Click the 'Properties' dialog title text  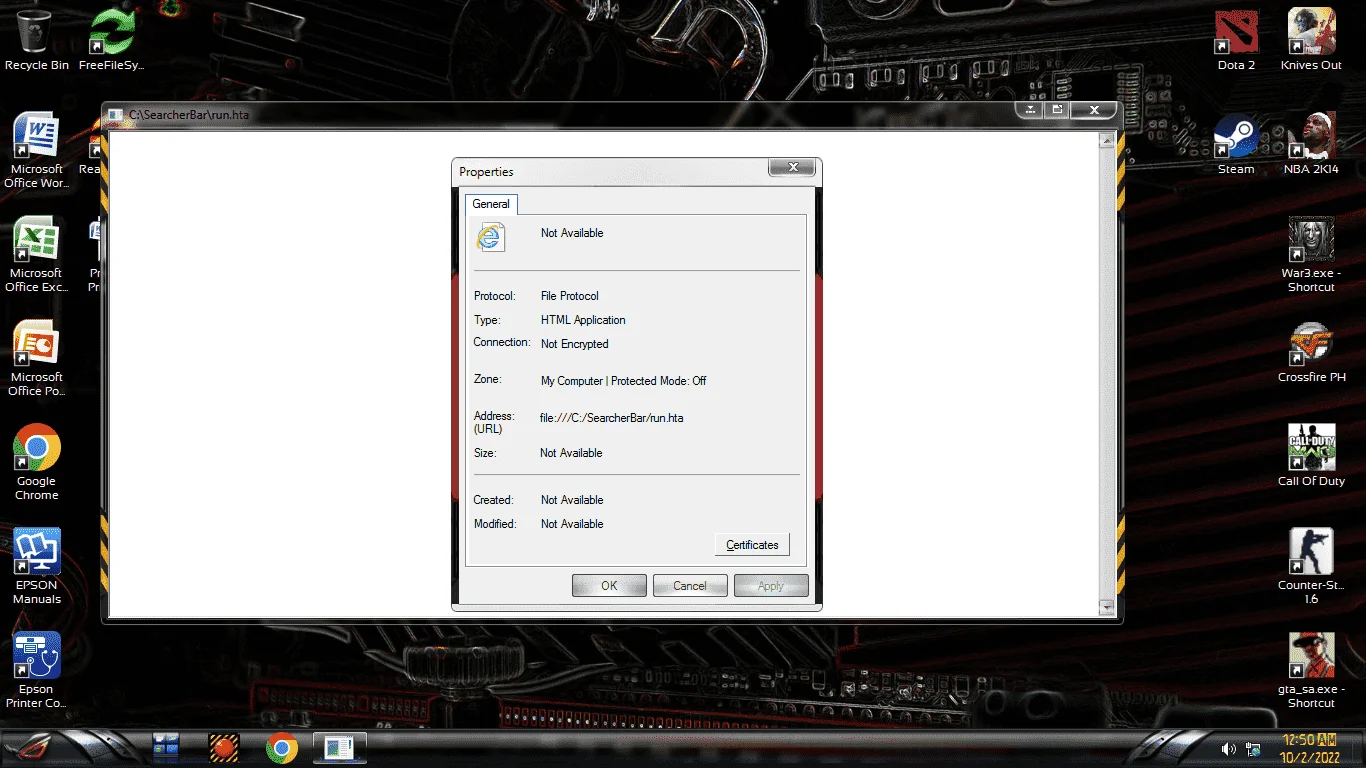(x=486, y=172)
